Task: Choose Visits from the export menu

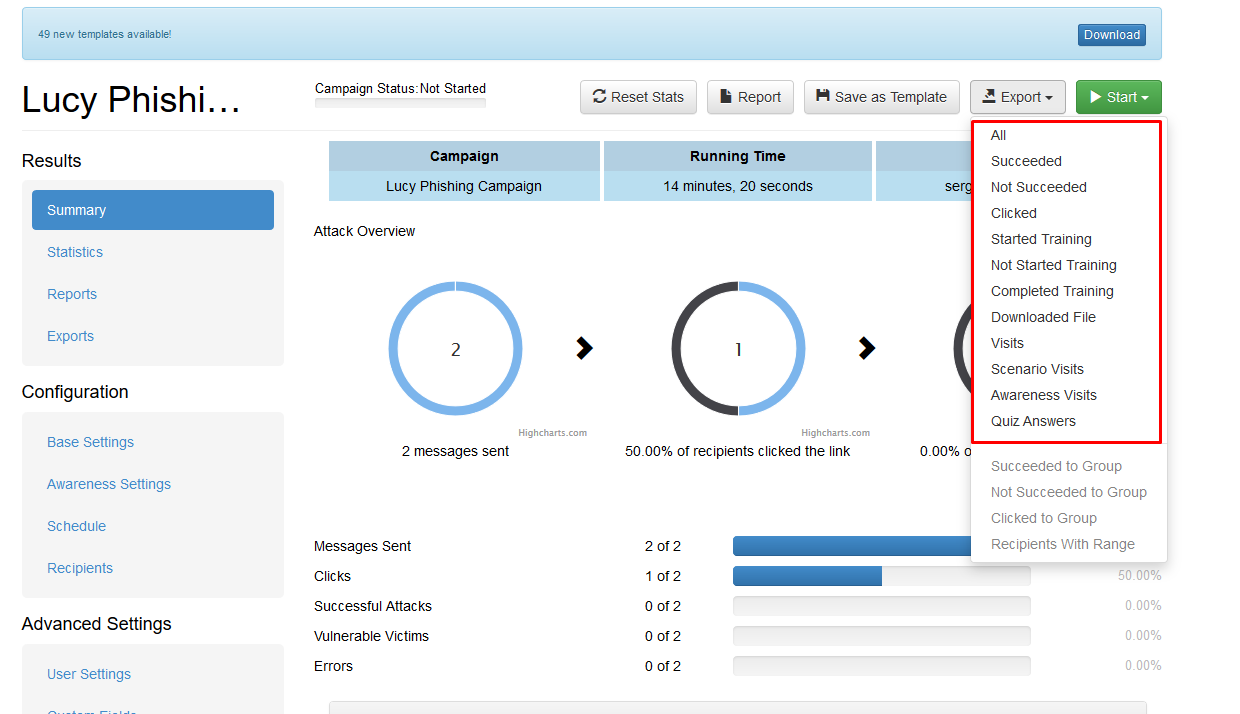Action: 1007,343
